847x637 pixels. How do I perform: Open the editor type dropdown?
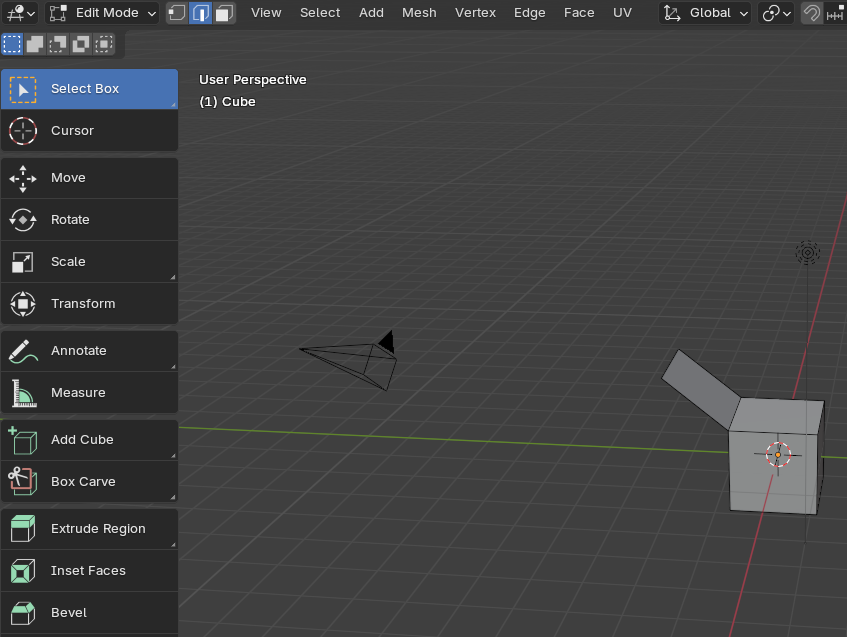point(21,13)
